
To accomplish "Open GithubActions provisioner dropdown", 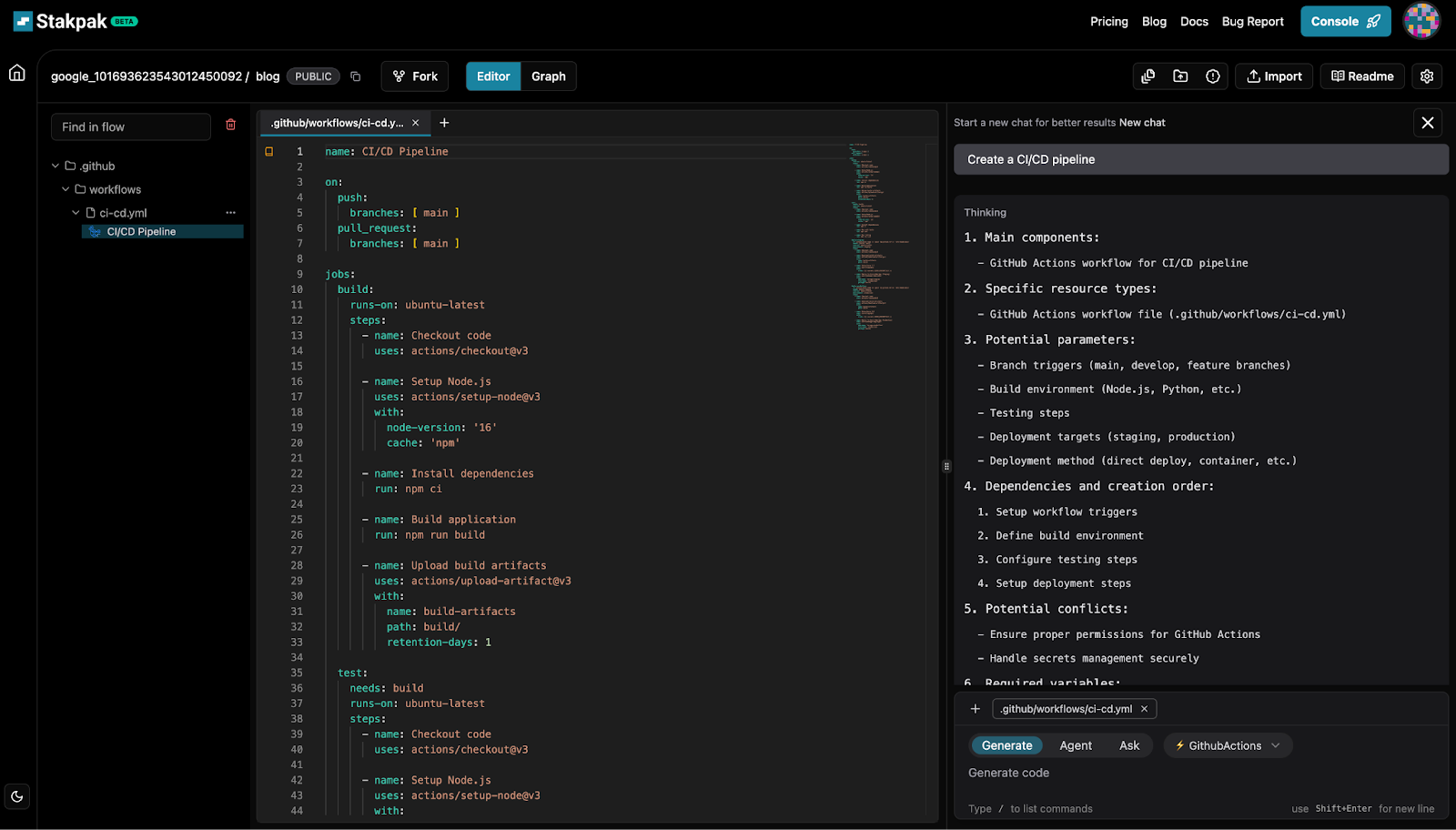I will (1228, 745).
